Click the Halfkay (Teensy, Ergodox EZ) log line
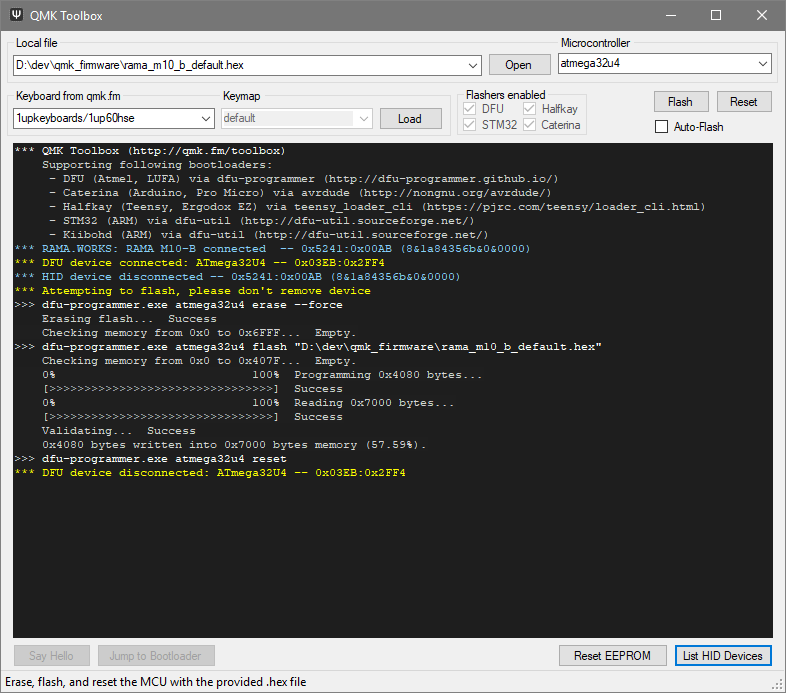This screenshot has width=786, height=693. coord(377,207)
